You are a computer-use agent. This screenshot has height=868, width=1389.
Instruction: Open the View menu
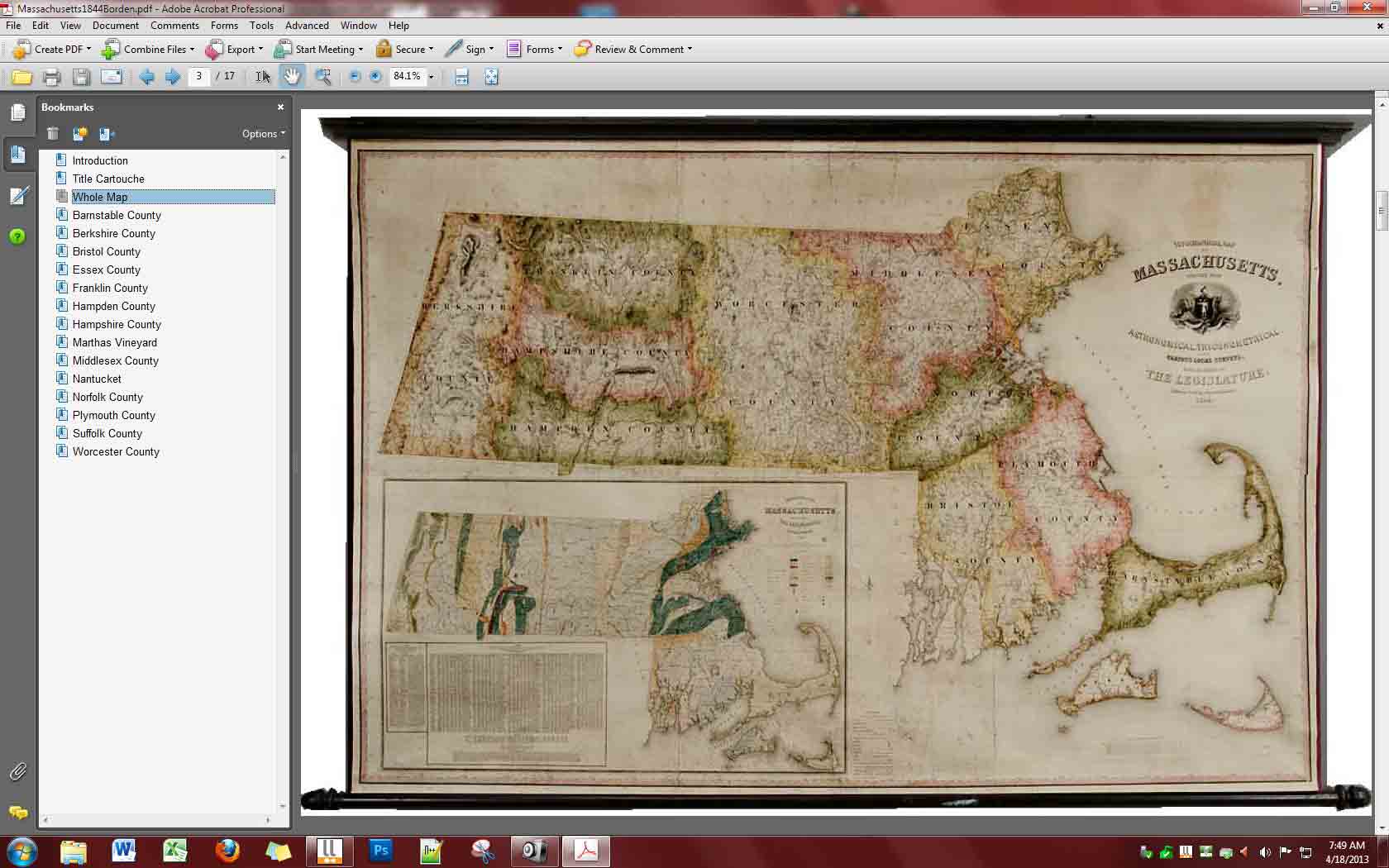tap(70, 26)
